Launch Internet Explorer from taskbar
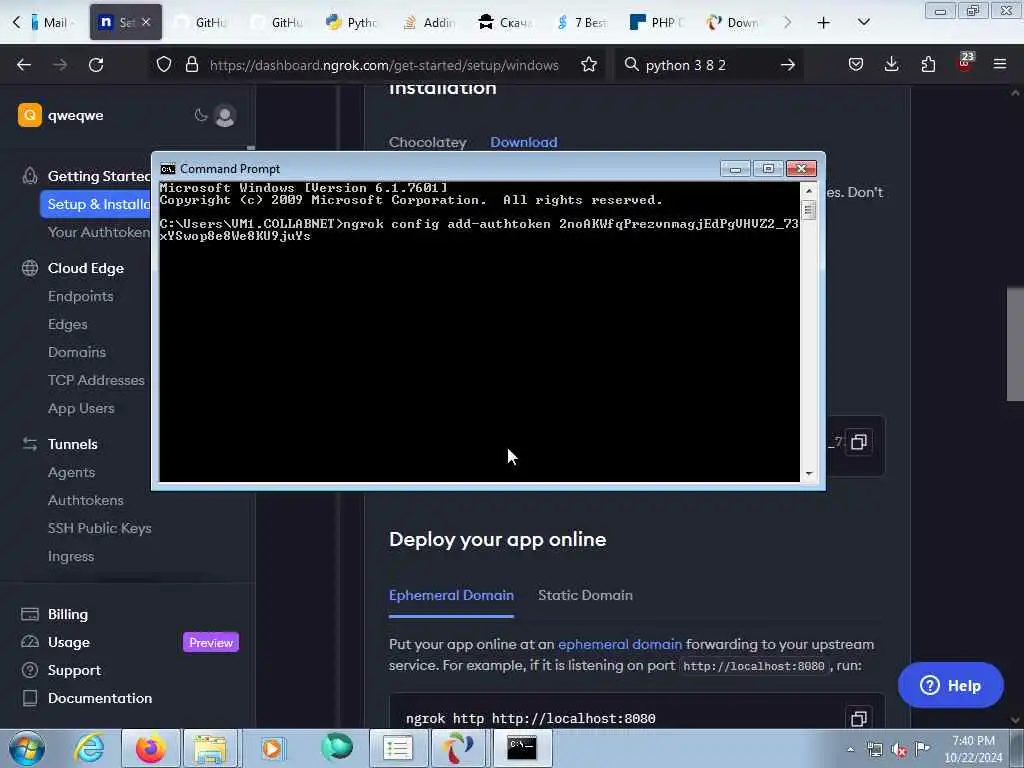The image size is (1024, 768). click(89, 748)
